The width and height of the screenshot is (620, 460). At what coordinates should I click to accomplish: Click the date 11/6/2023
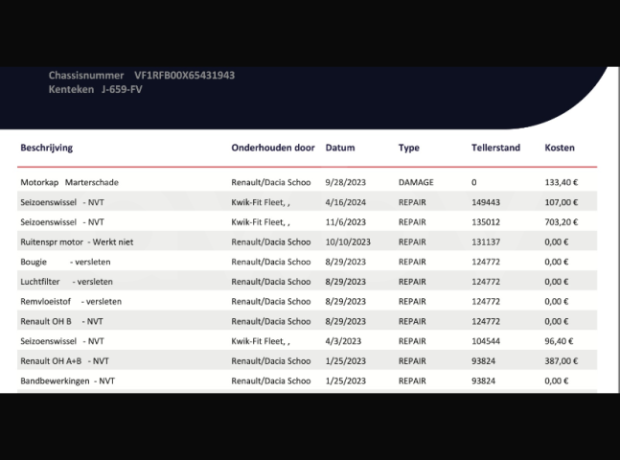346,222
